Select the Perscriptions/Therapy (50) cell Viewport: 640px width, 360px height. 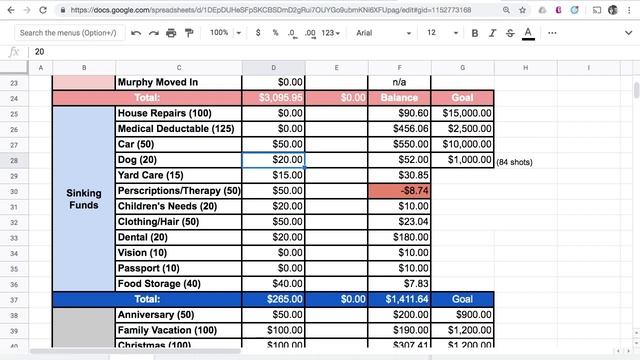178,191
